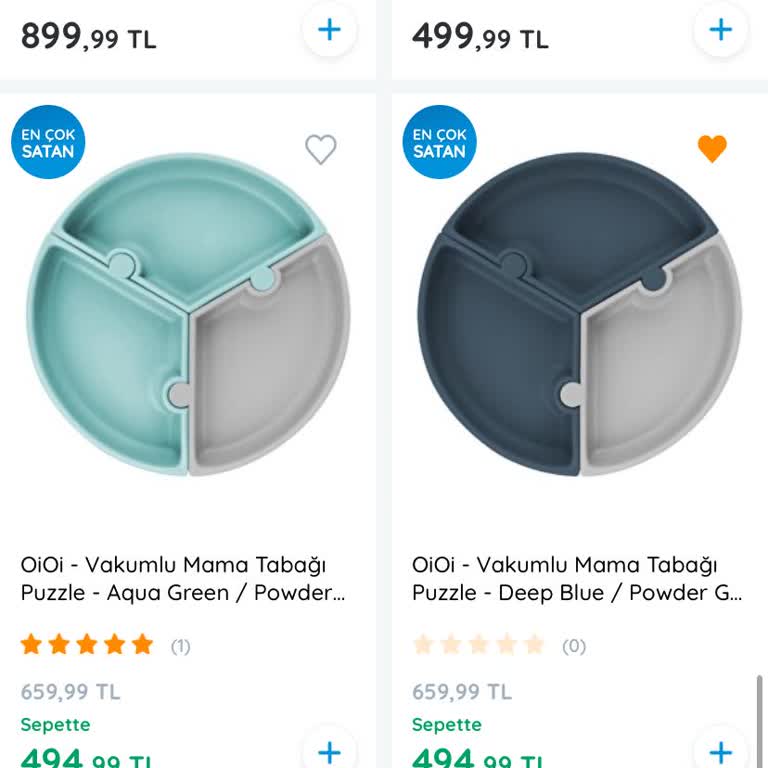Image resolution: width=768 pixels, height=768 pixels.
Task: View the empty star rating of Deep Blue plate
Action: (478, 644)
